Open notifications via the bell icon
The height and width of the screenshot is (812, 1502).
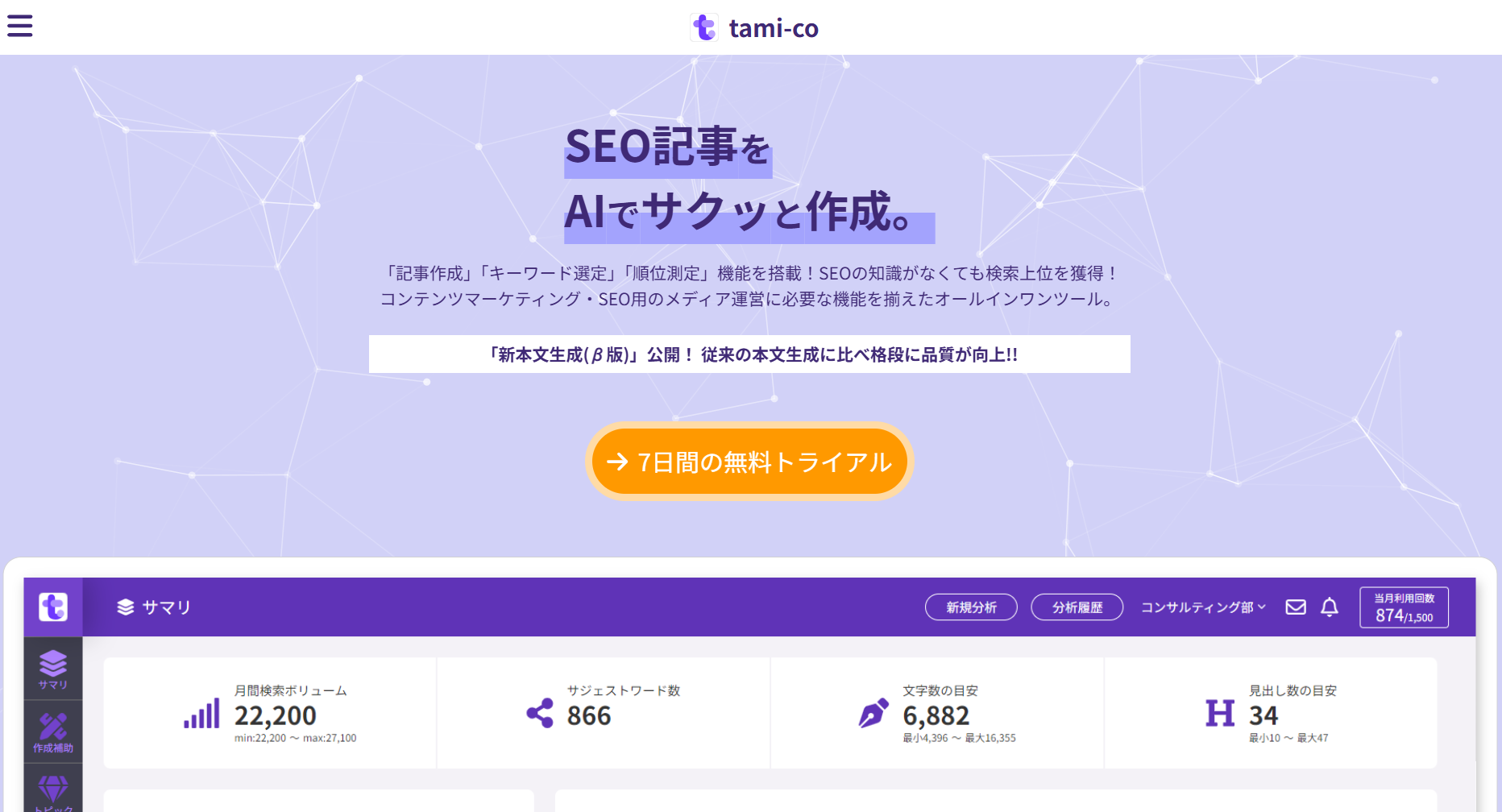(x=1330, y=607)
